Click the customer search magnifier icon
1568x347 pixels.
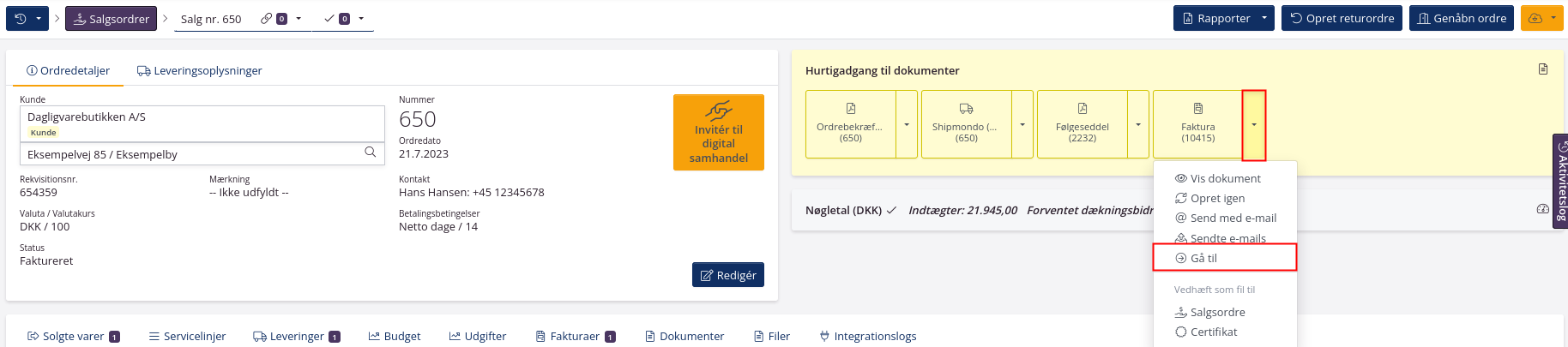pyautogui.click(x=371, y=153)
